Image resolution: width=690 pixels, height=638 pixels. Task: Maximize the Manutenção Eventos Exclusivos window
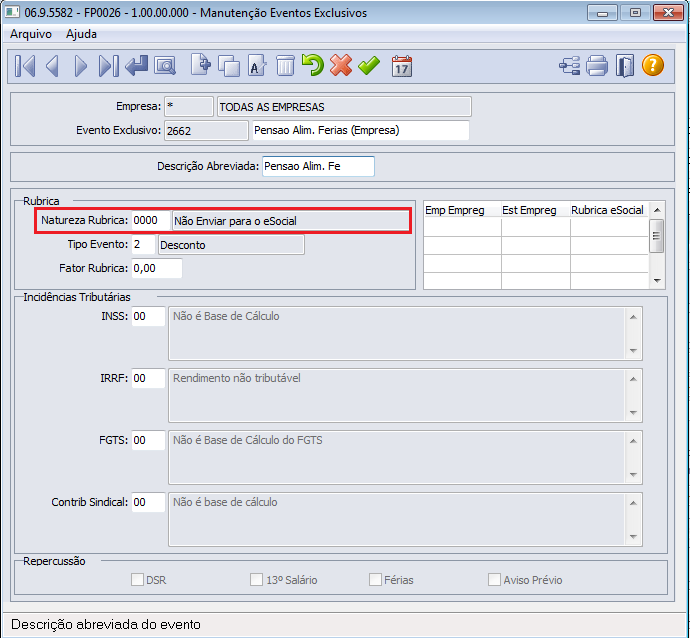(x=635, y=13)
